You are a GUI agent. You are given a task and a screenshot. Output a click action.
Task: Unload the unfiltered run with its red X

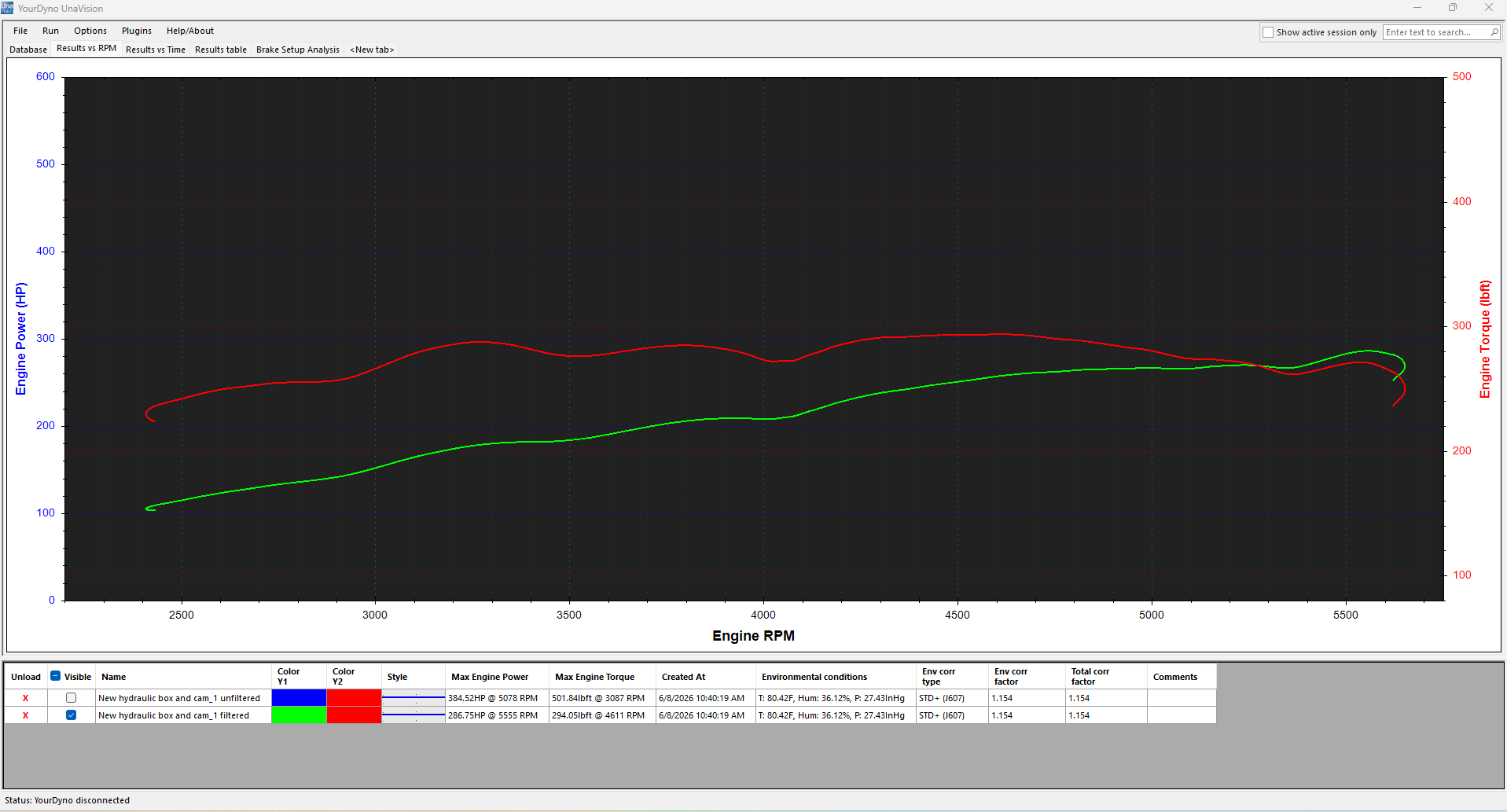pyautogui.click(x=25, y=698)
